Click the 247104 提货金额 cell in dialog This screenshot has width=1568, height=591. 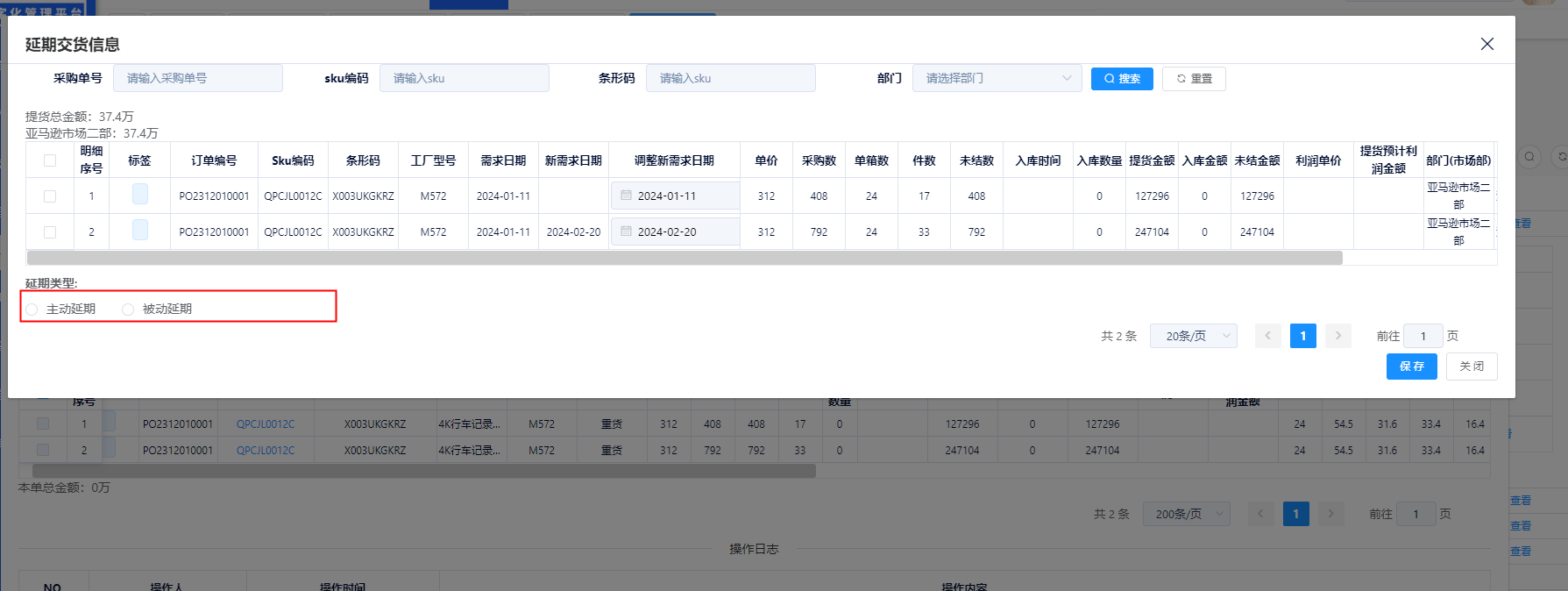(1152, 232)
